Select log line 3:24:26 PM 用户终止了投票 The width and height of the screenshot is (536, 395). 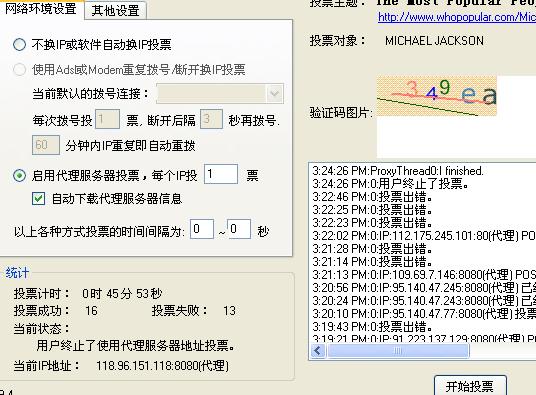point(390,184)
